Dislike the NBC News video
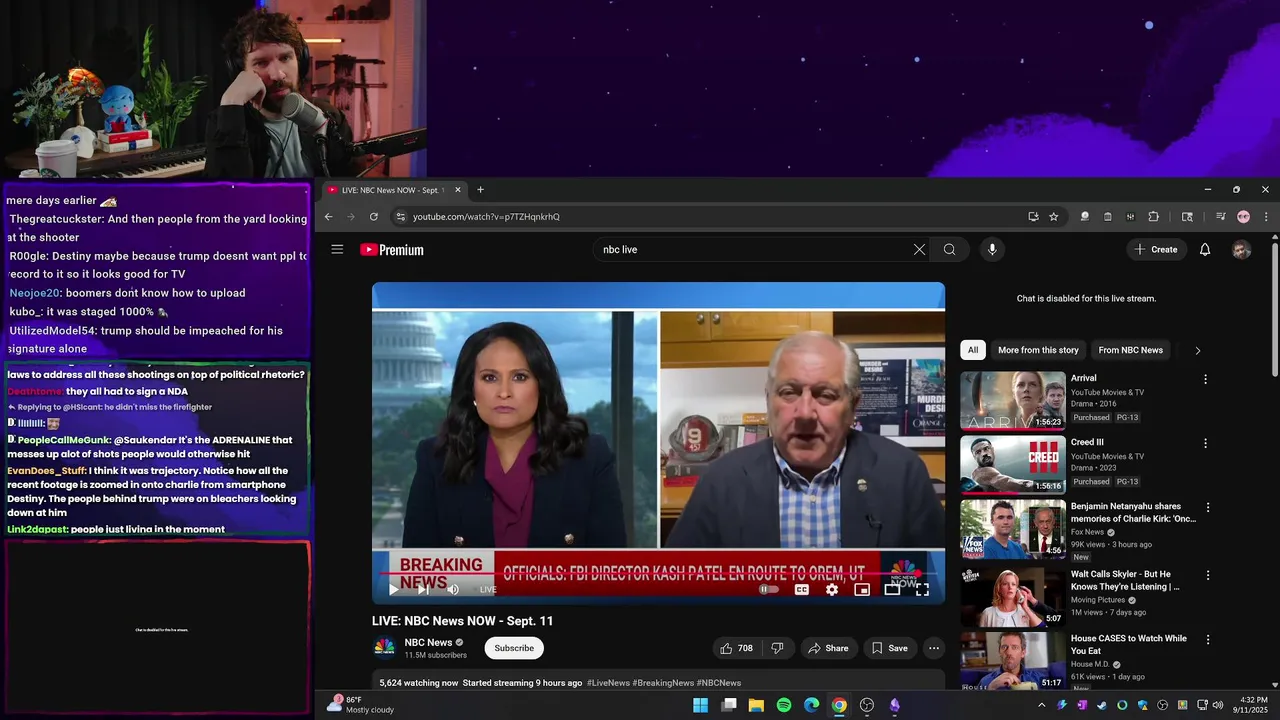Screen dimensions: 1280x720 coord(777,648)
